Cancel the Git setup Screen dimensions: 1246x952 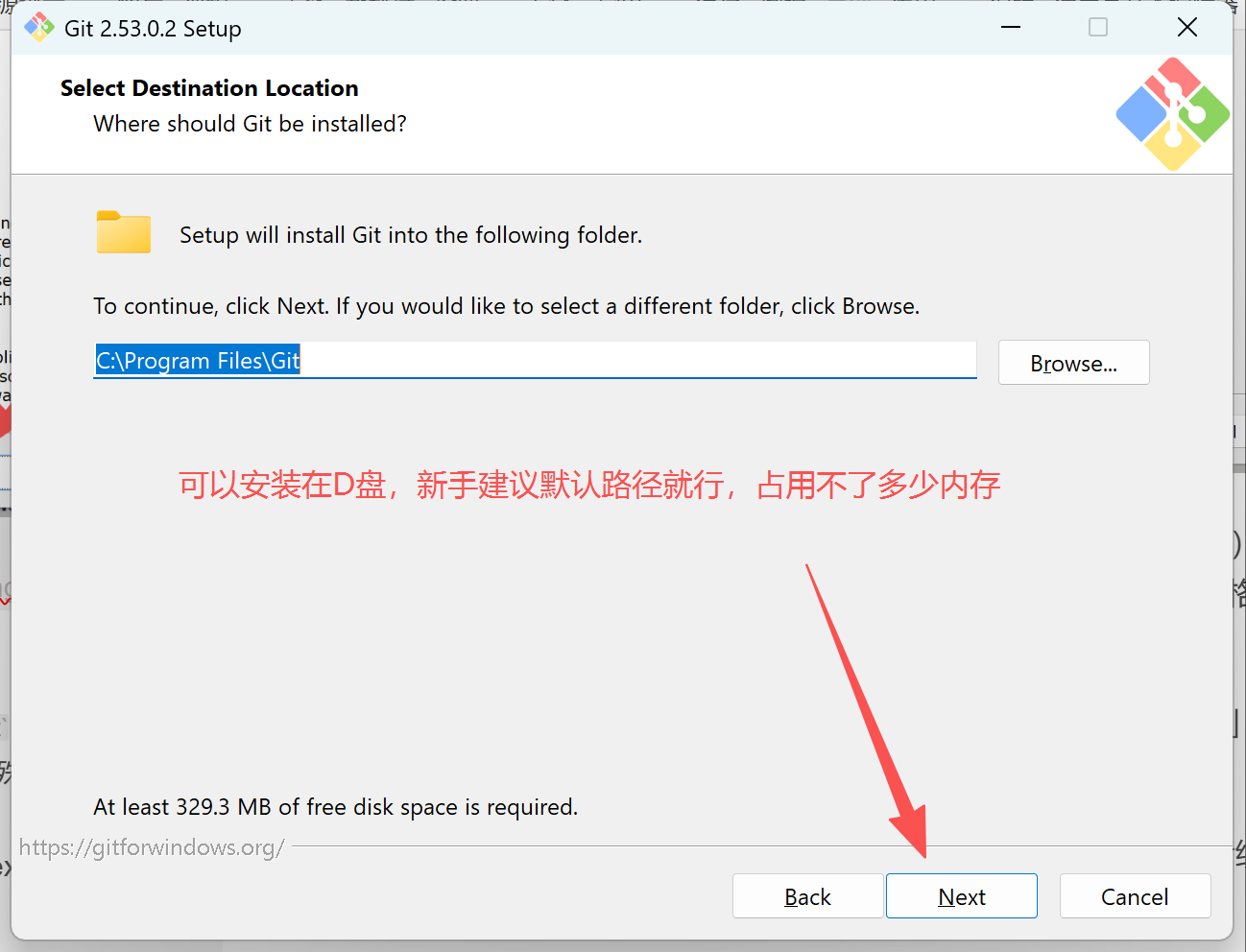[1135, 895]
